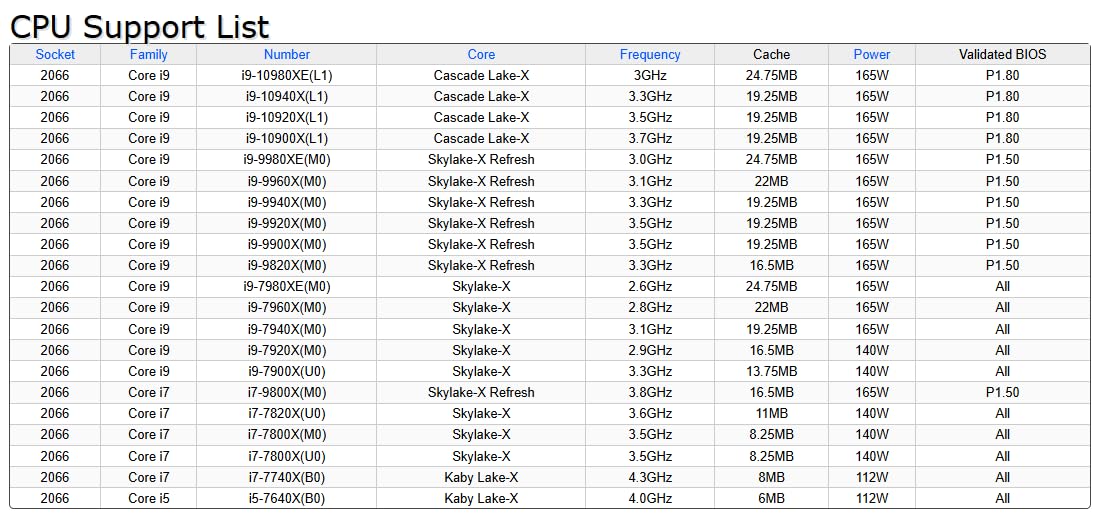The height and width of the screenshot is (515, 1102).
Task: Click the i7-9800X(M0) model cell
Action: (x=287, y=392)
